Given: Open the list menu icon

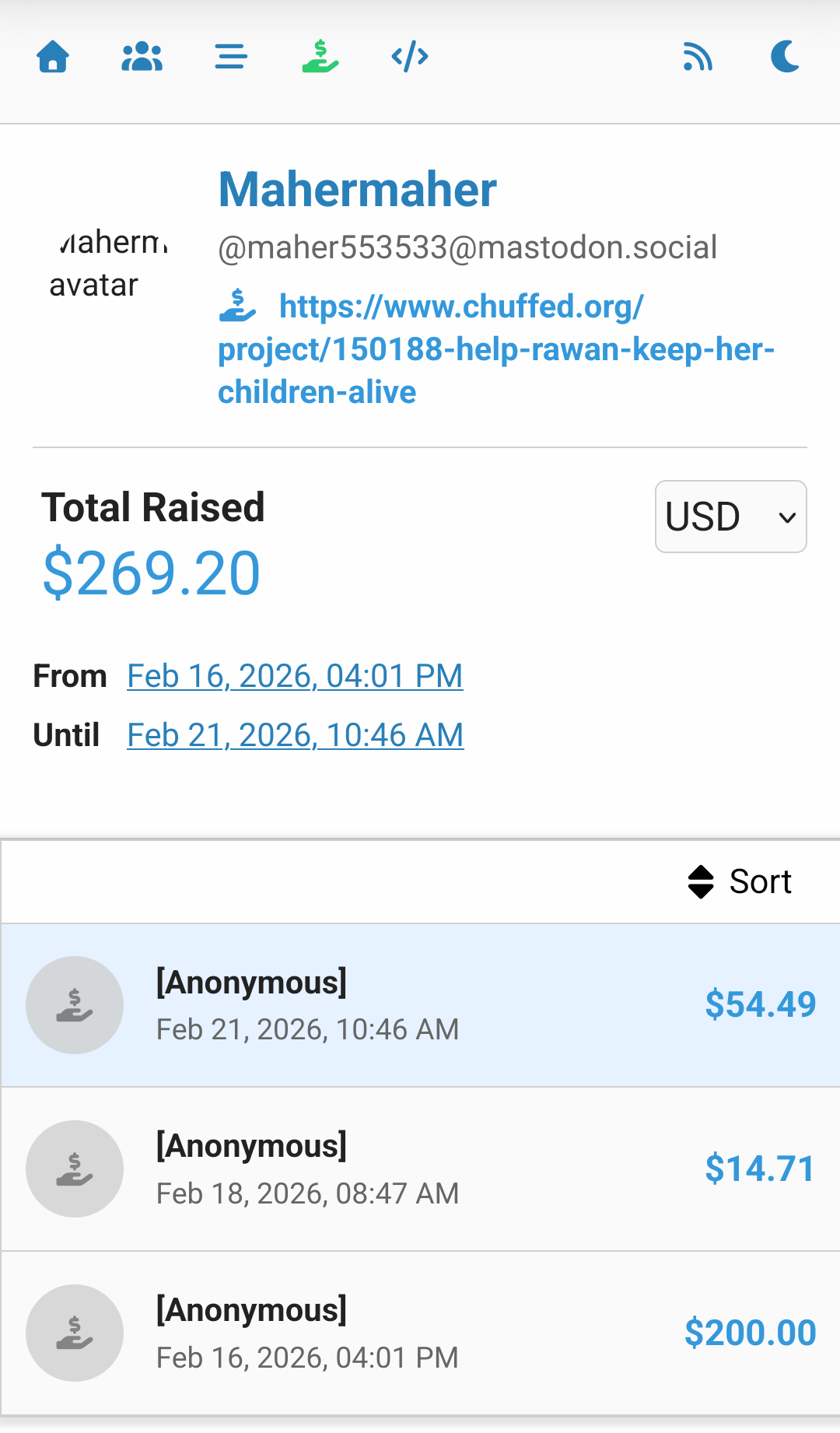Looking at the screenshot, I should (x=231, y=57).
